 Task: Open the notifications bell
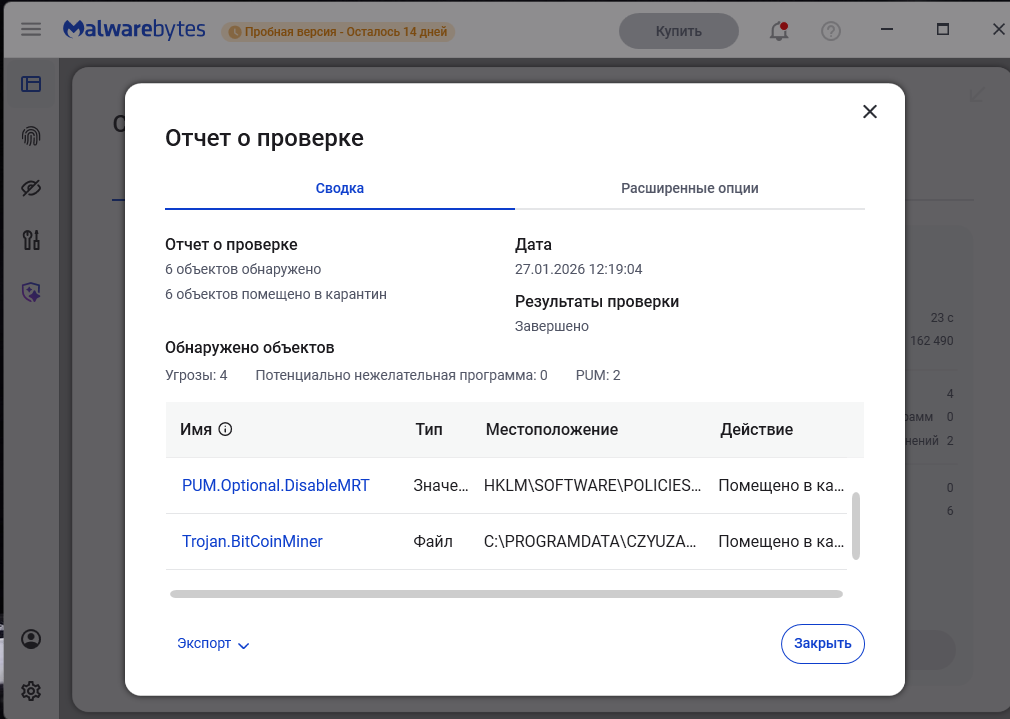778,31
